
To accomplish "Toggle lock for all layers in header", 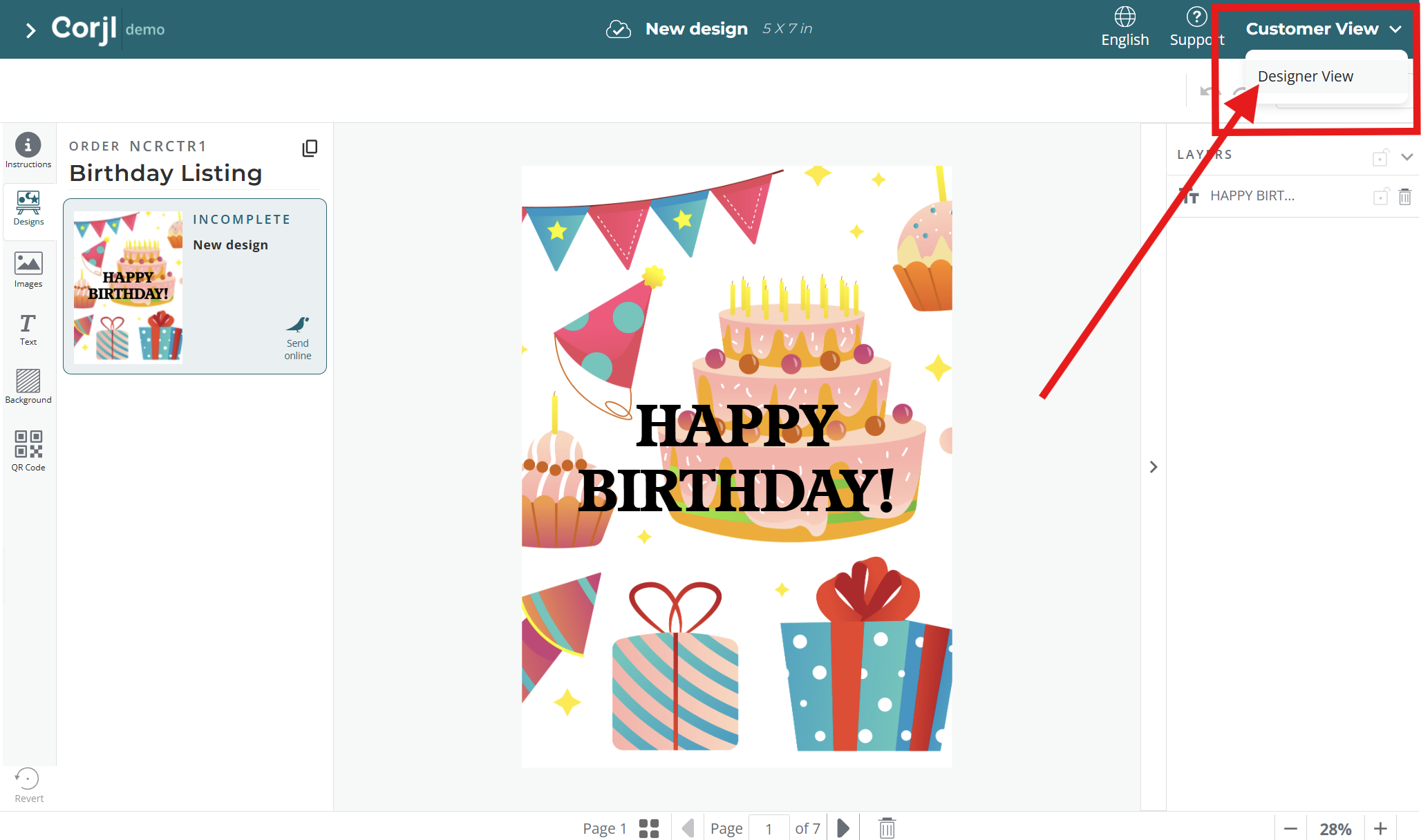I will point(1380,157).
